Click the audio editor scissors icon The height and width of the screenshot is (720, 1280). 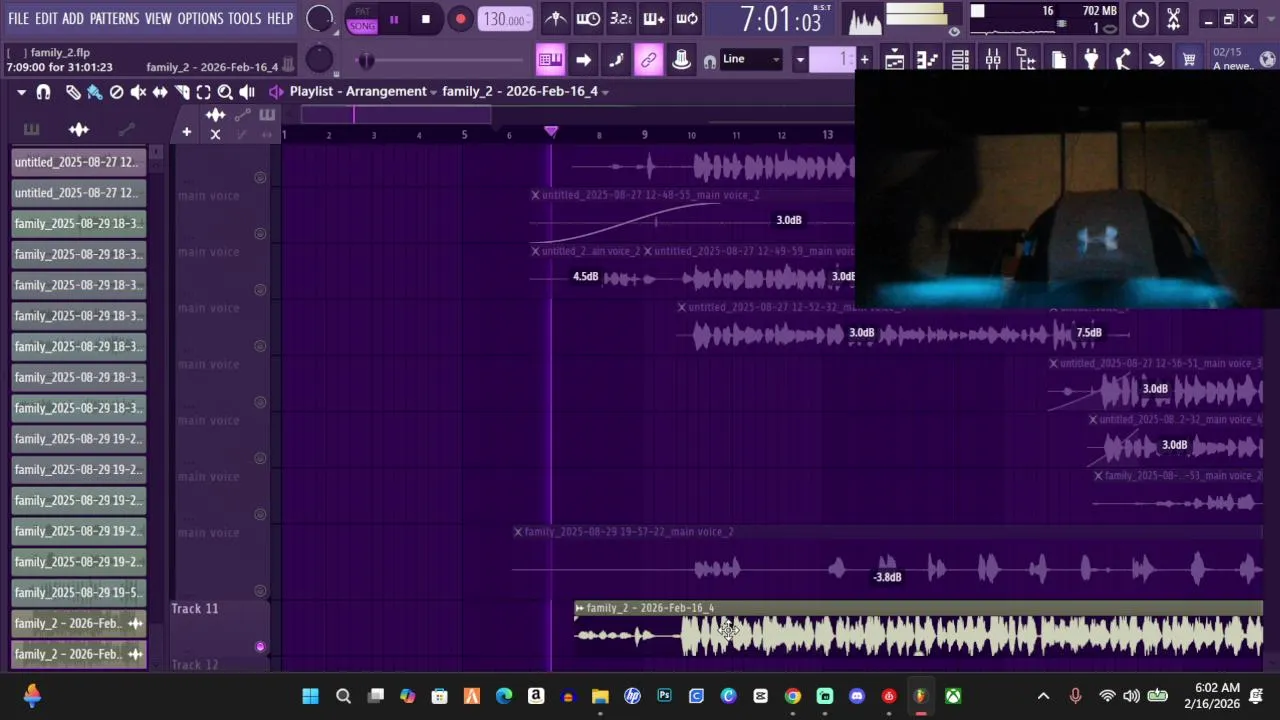pyautogui.click(x=1173, y=19)
